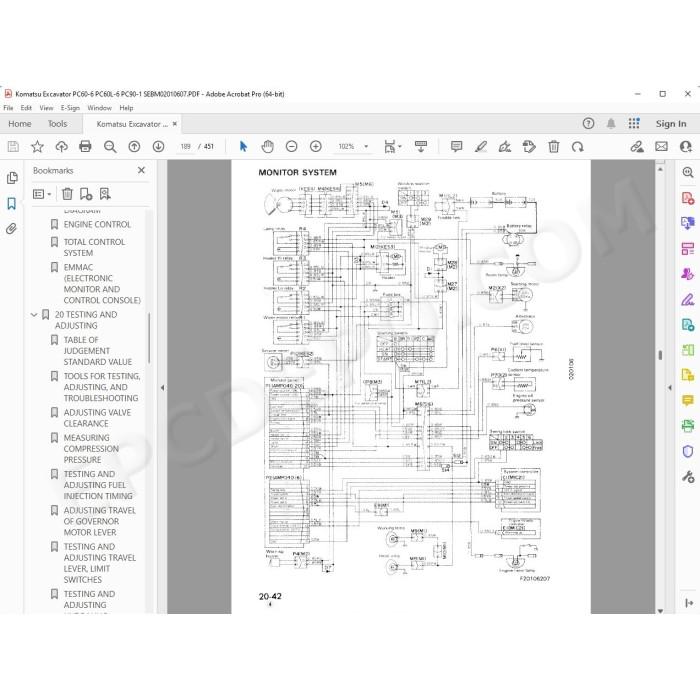This screenshot has height=700, width=700.
Task: Open the page thumbnails panel
Action: (12, 178)
